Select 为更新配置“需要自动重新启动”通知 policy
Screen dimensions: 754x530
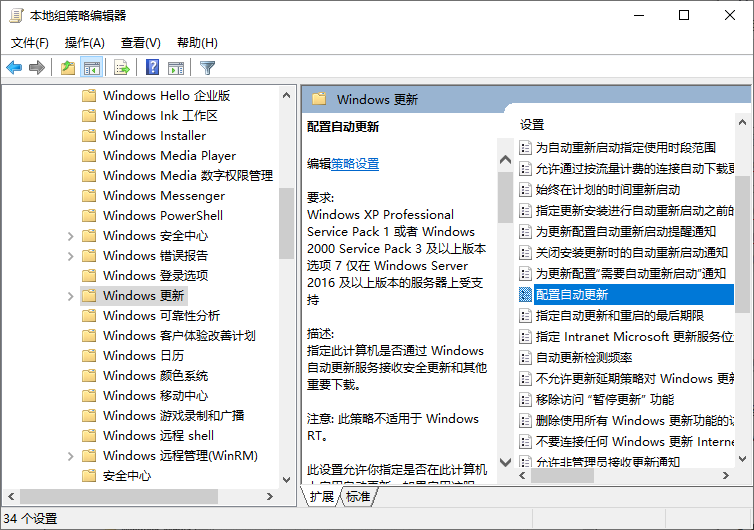click(x=630, y=274)
